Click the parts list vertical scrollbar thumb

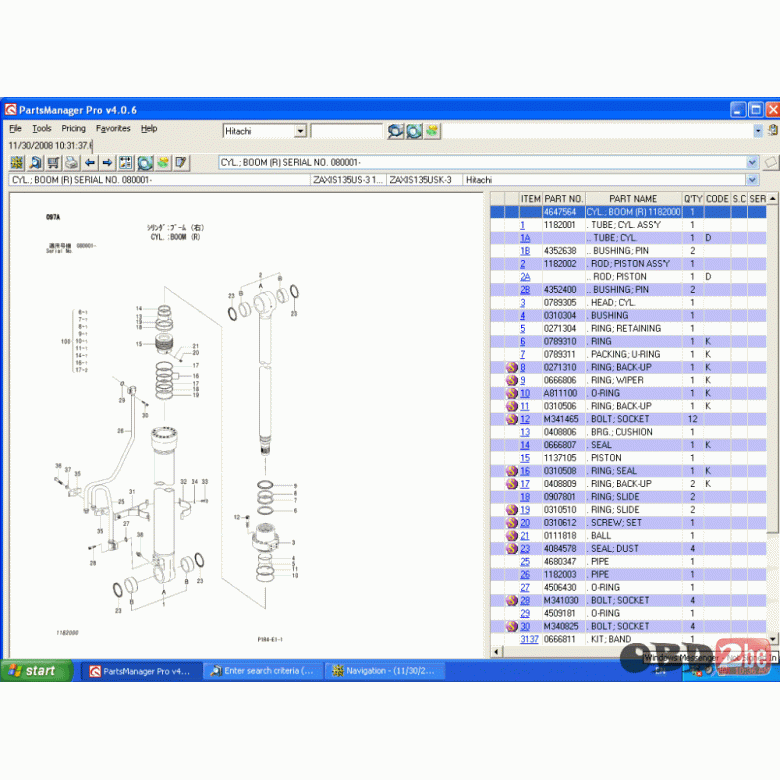tap(773, 368)
